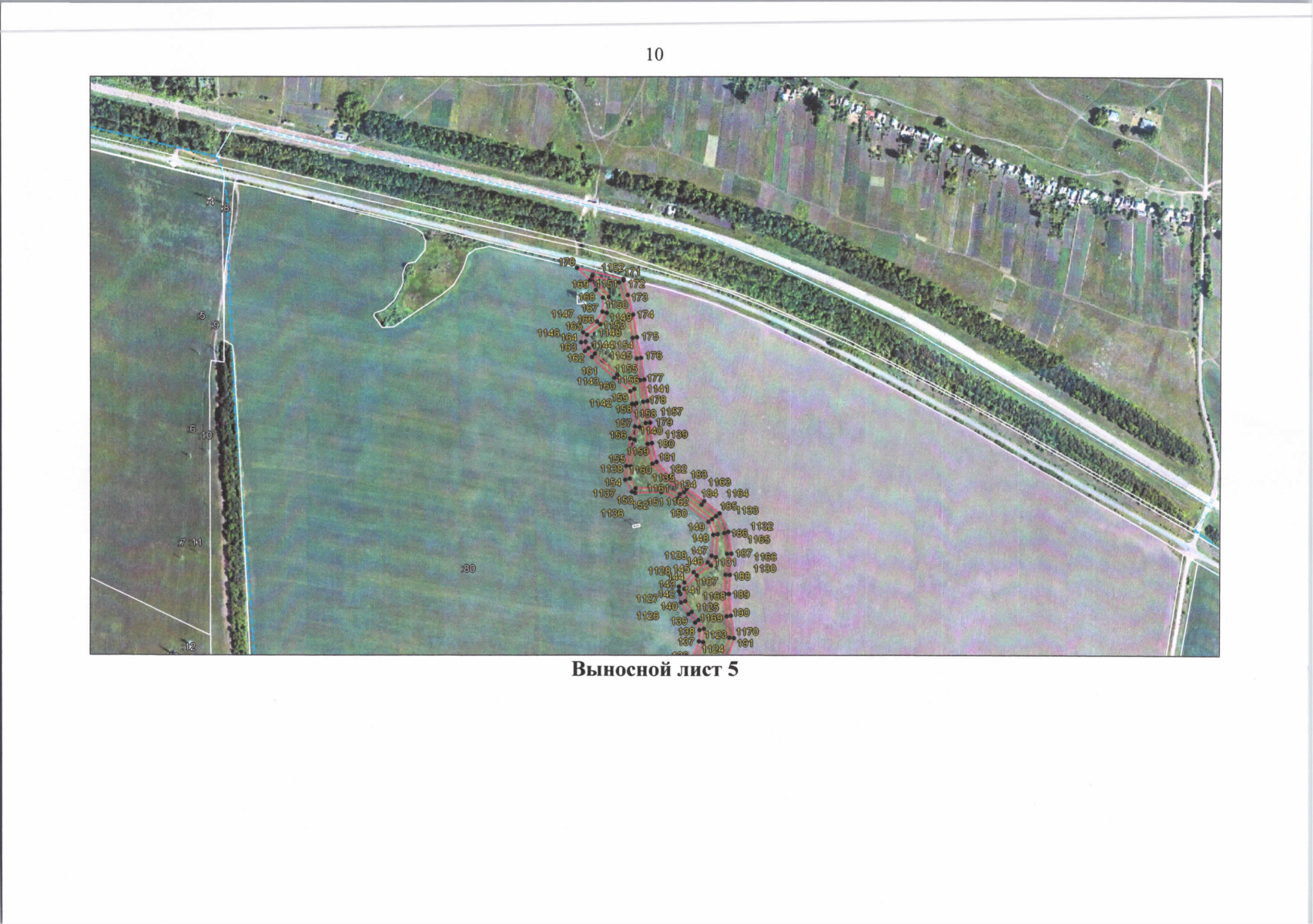Click boundary point label 170
This screenshot has width=1313, height=924.
567,263
